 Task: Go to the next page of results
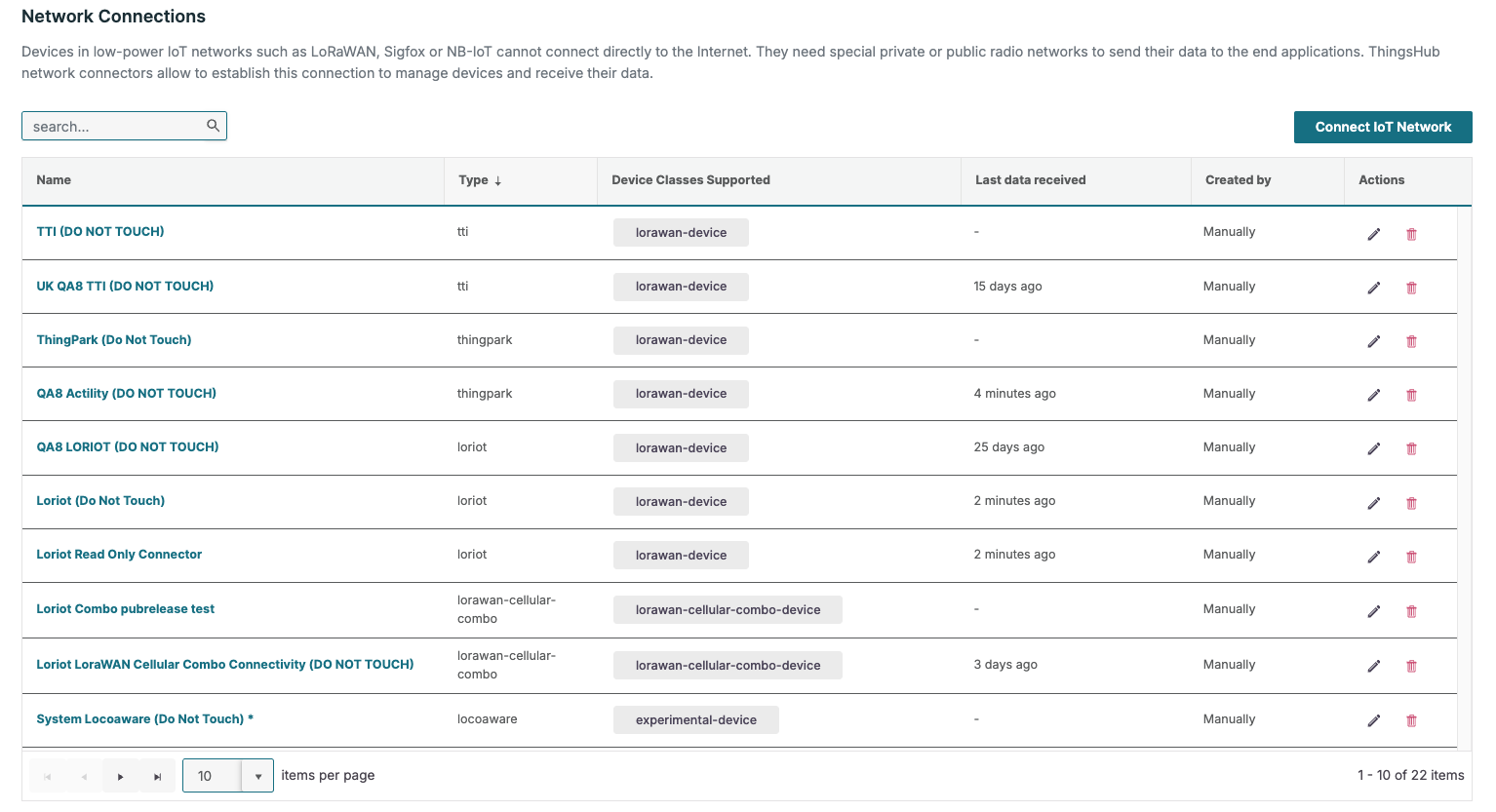coord(121,777)
